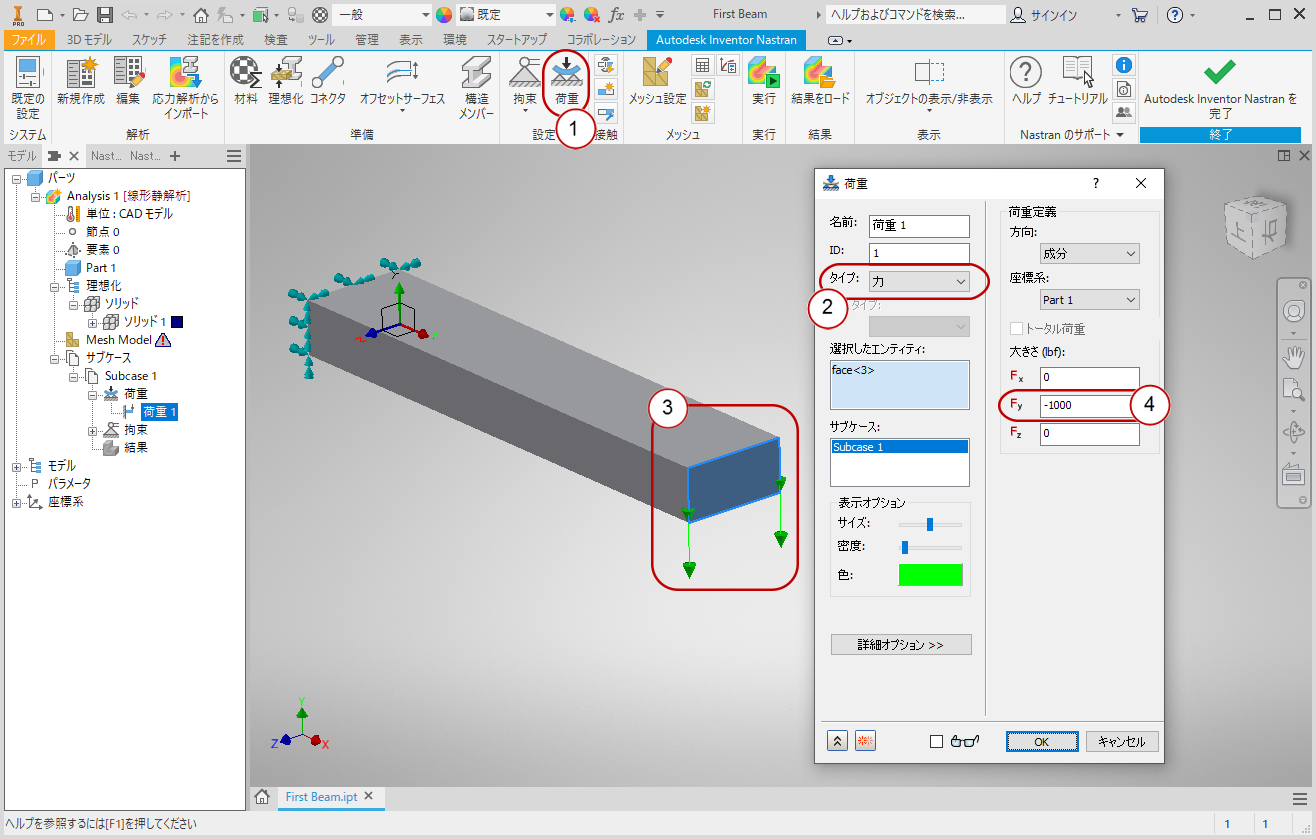1316x839 pixels.
Task: Open the 方向 dropdown showing 成分
Action: coord(1090,254)
